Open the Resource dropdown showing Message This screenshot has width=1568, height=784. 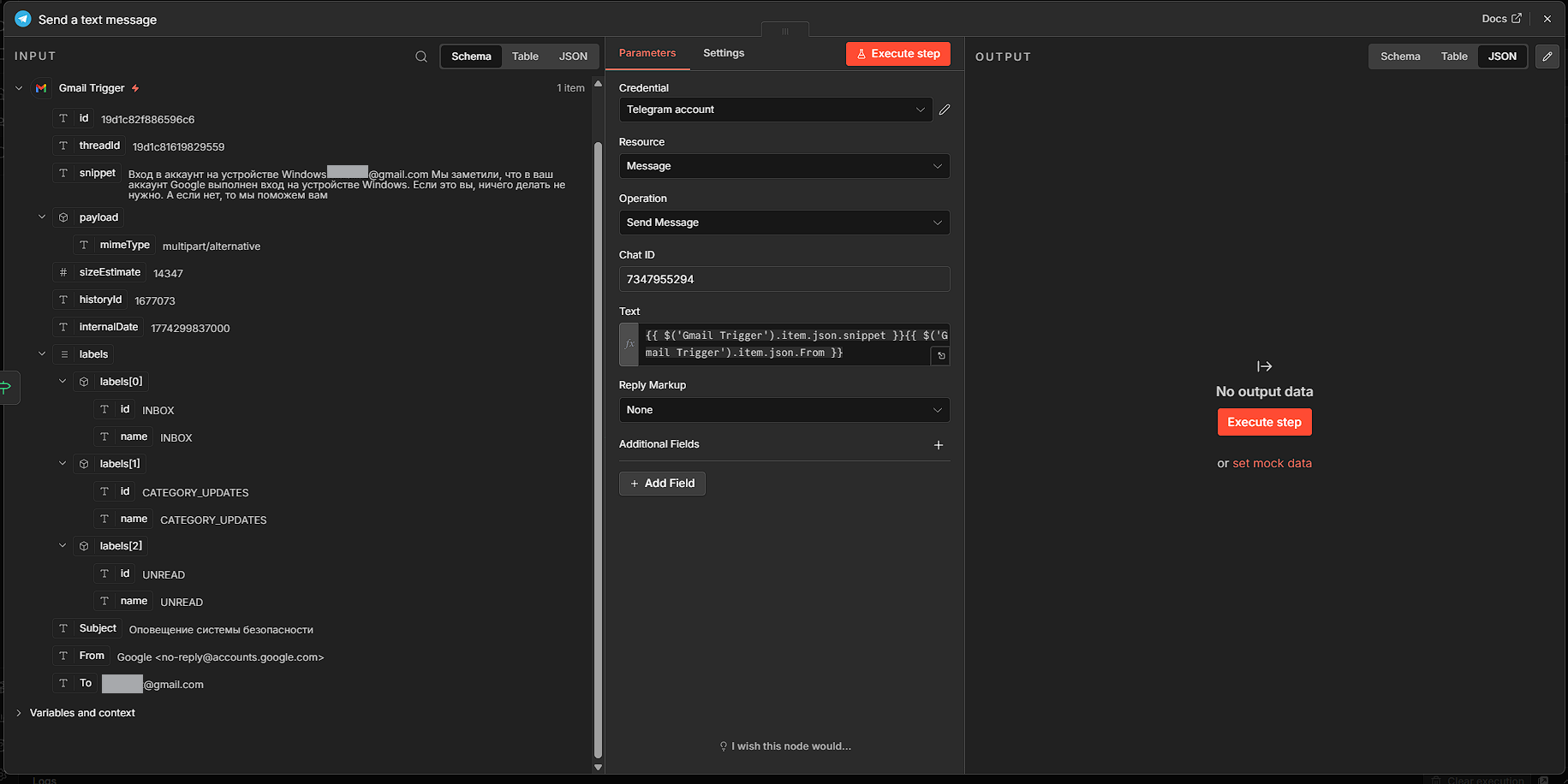[784, 166]
